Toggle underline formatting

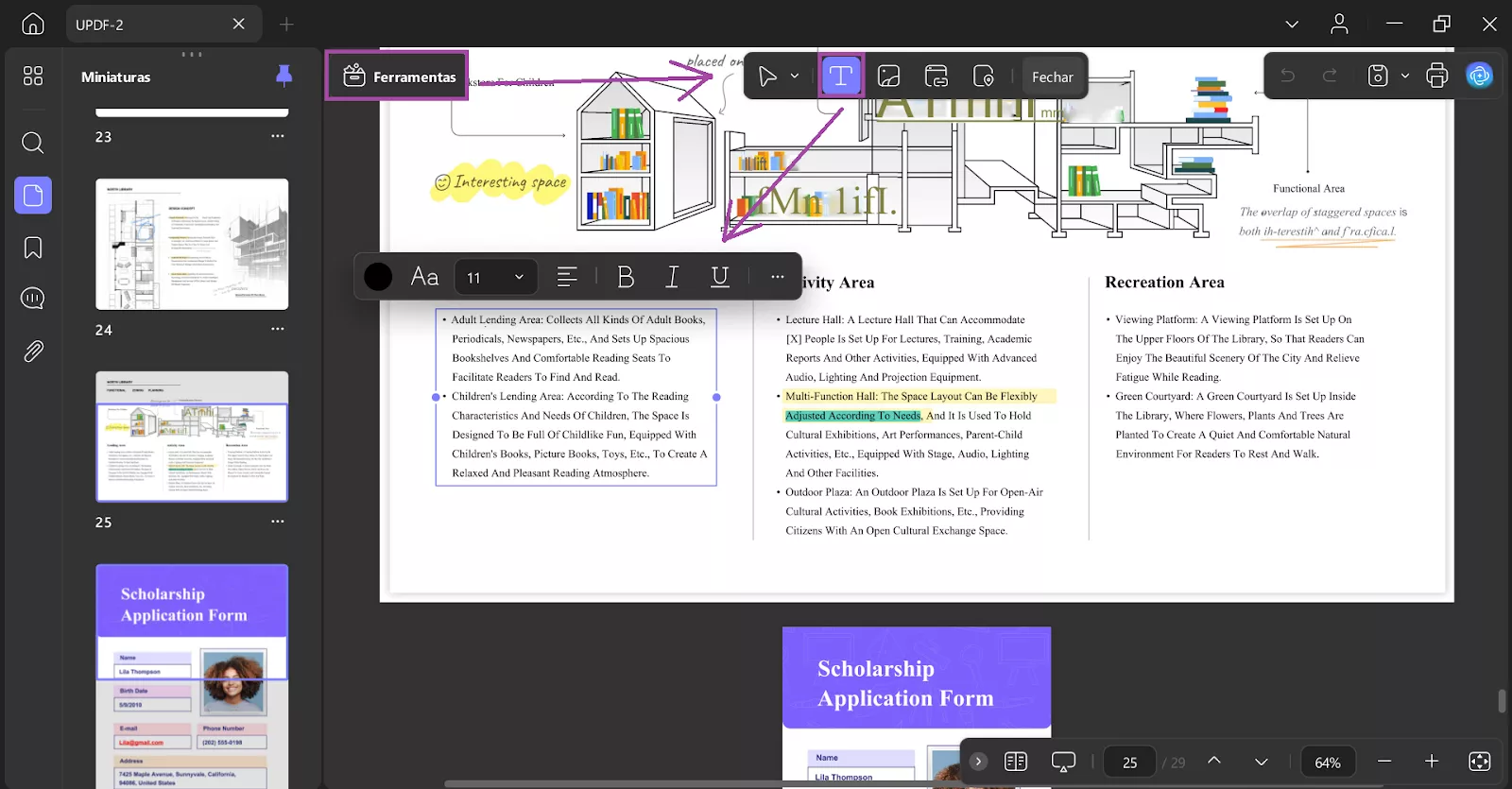[719, 277]
